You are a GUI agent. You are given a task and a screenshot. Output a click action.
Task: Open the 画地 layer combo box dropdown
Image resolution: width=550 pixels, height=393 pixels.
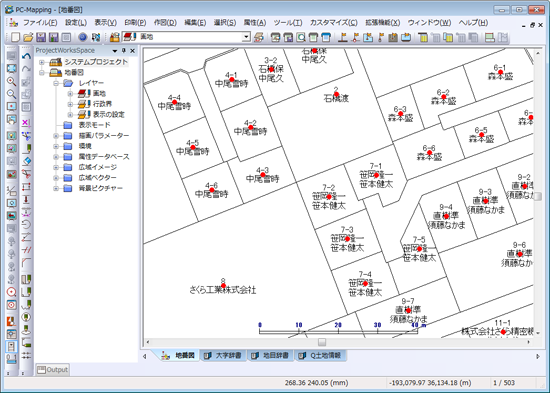coord(246,37)
